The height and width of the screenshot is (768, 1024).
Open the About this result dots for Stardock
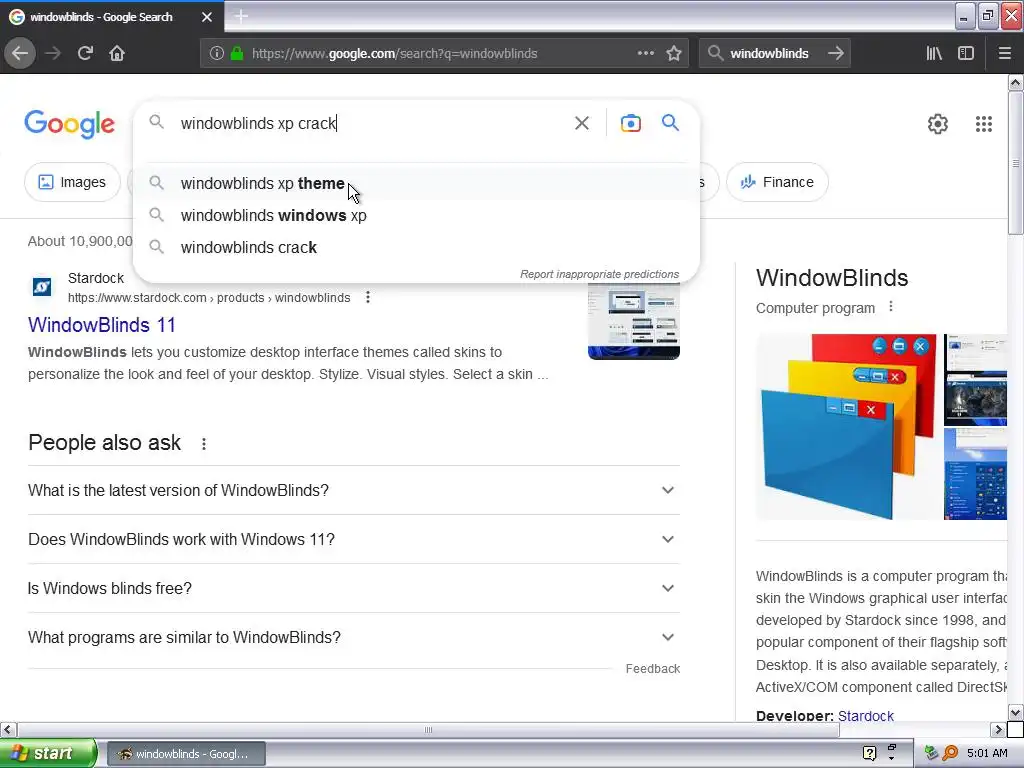point(368,298)
